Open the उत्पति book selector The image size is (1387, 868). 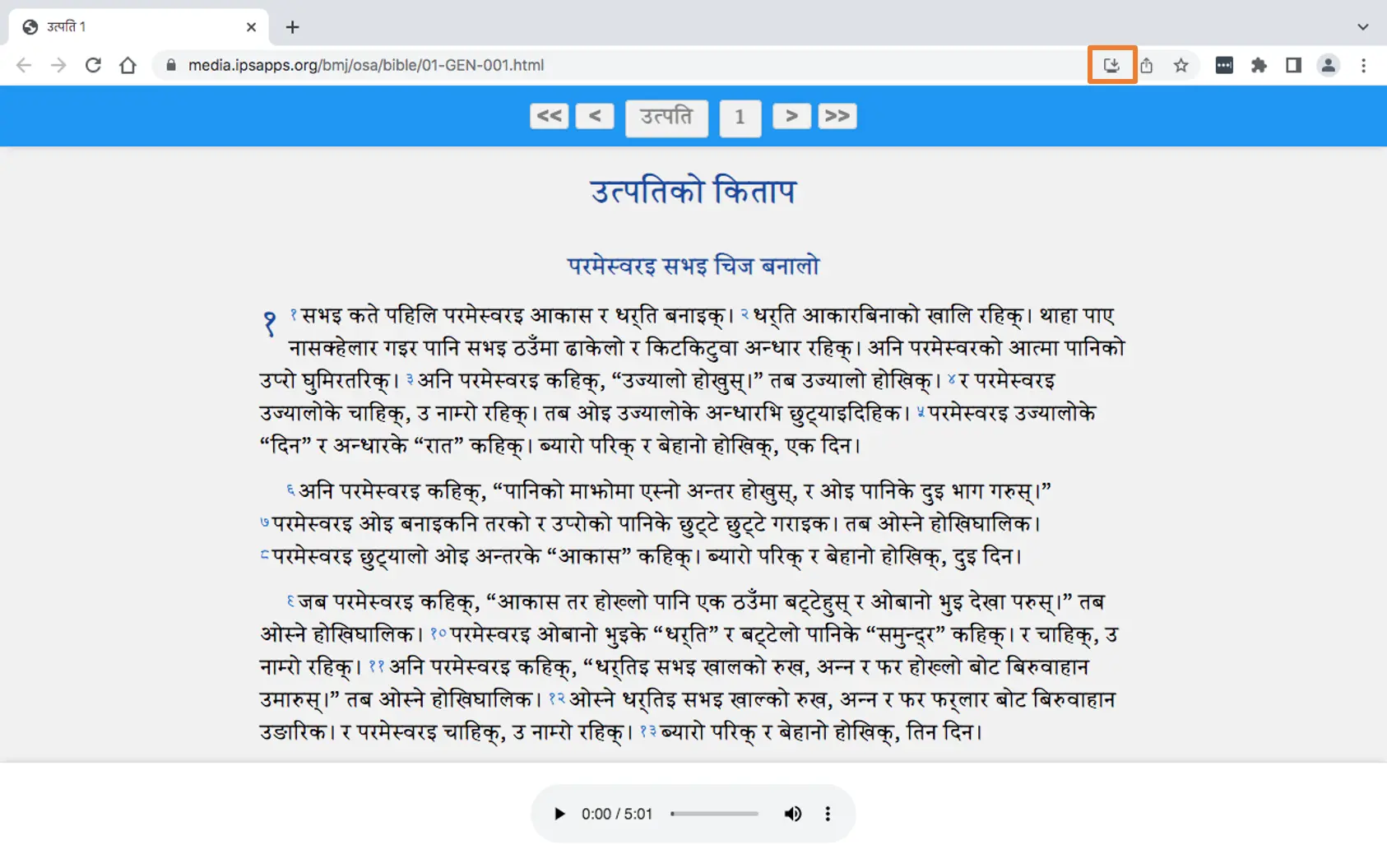coord(666,117)
